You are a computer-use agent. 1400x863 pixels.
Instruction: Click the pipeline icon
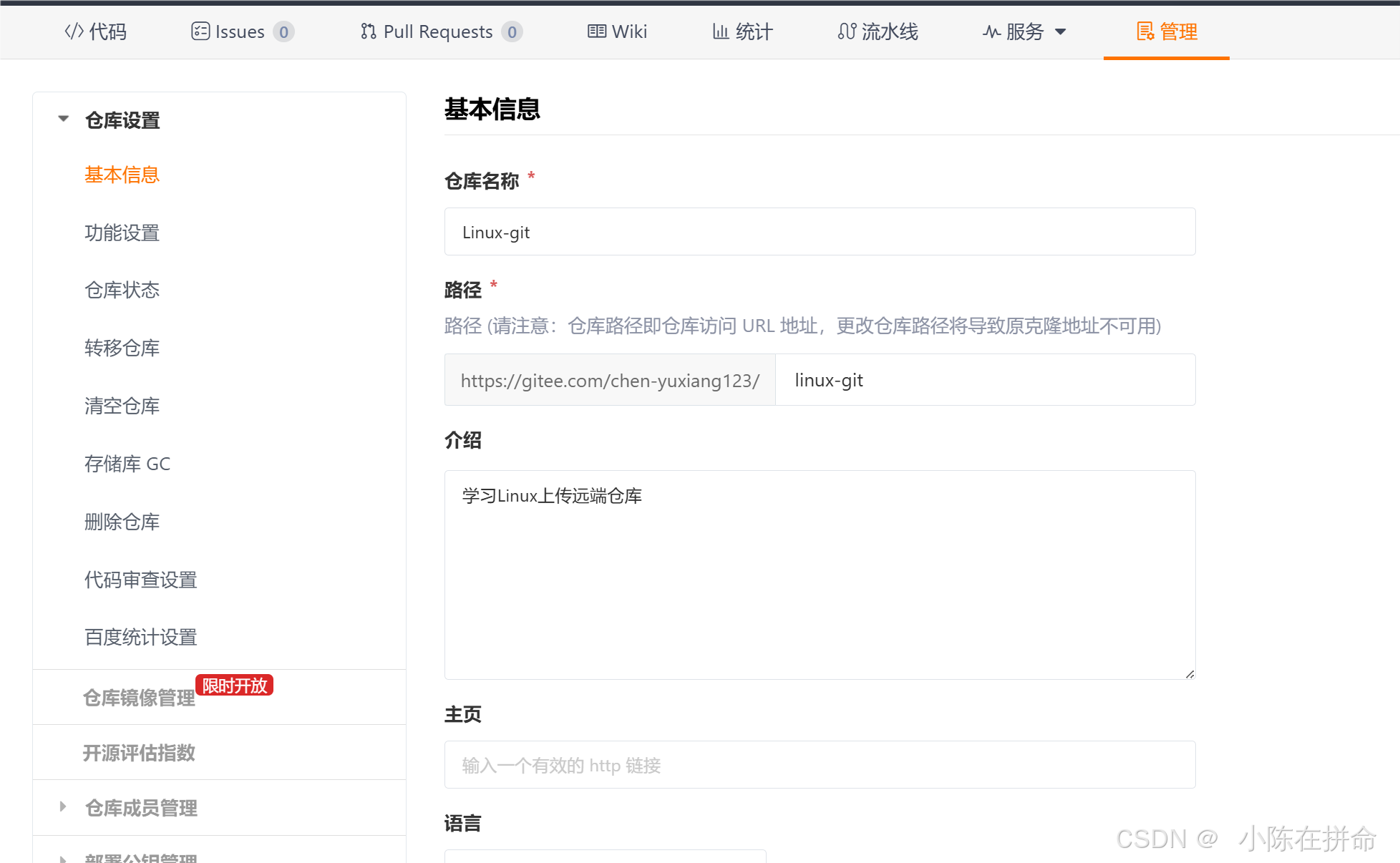[x=847, y=31]
